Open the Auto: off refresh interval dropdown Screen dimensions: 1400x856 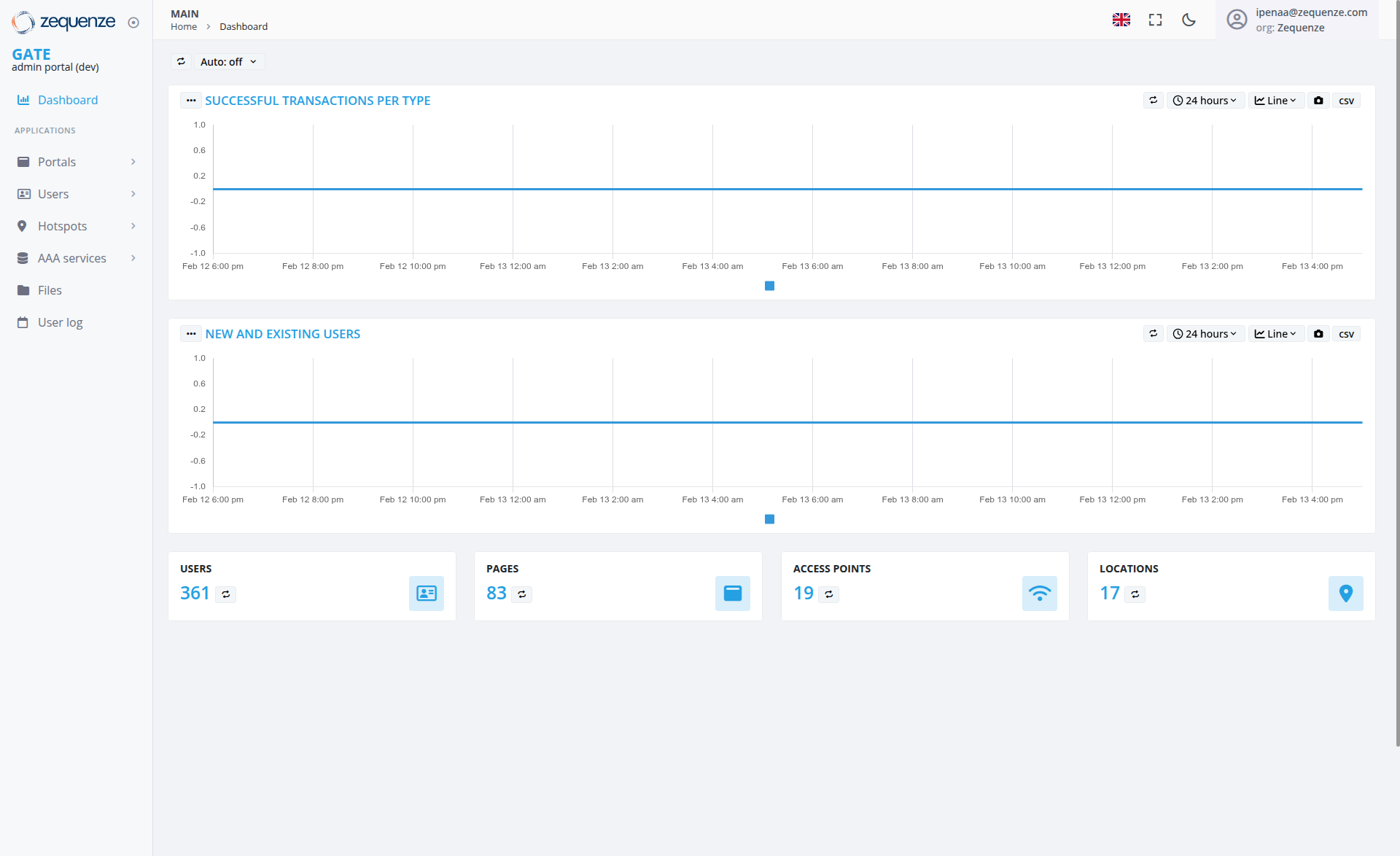[228, 61]
